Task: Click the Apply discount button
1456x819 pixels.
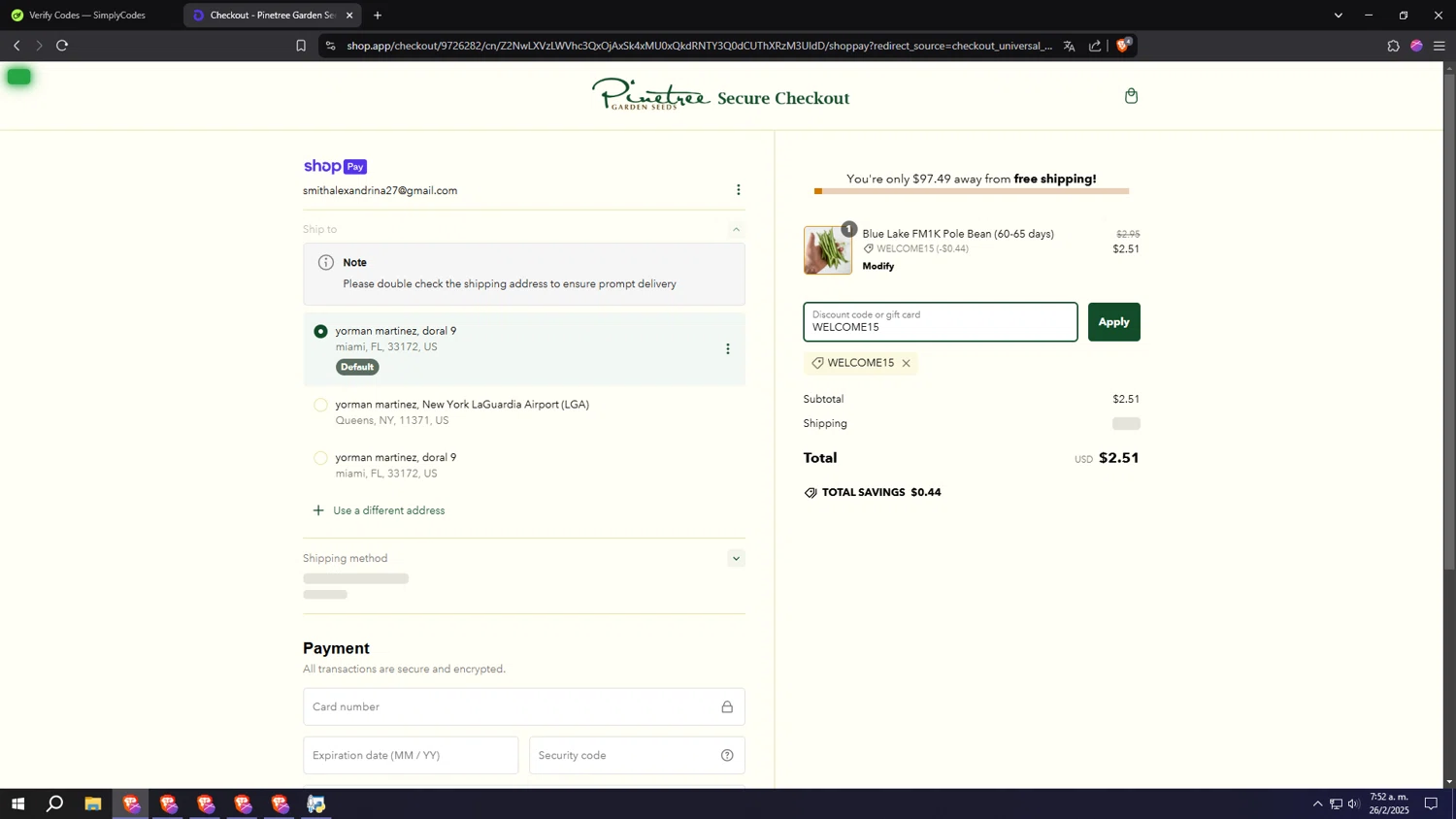Action: (x=1113, y=322)
